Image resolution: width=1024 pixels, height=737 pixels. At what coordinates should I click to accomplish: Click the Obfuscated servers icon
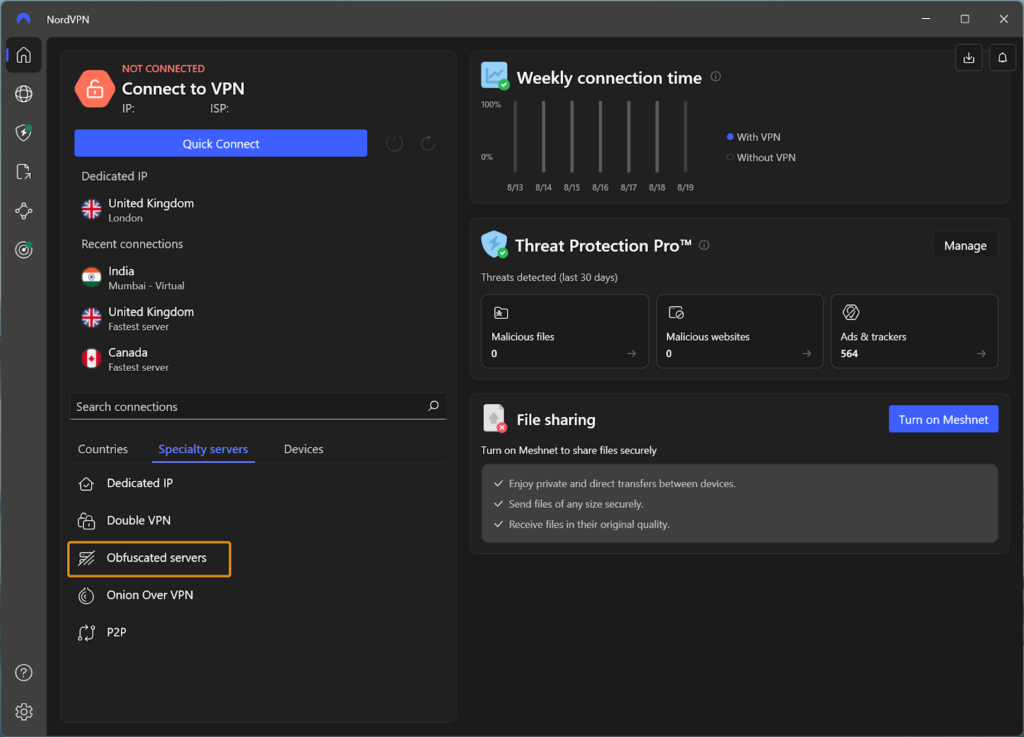click(86, 558)
